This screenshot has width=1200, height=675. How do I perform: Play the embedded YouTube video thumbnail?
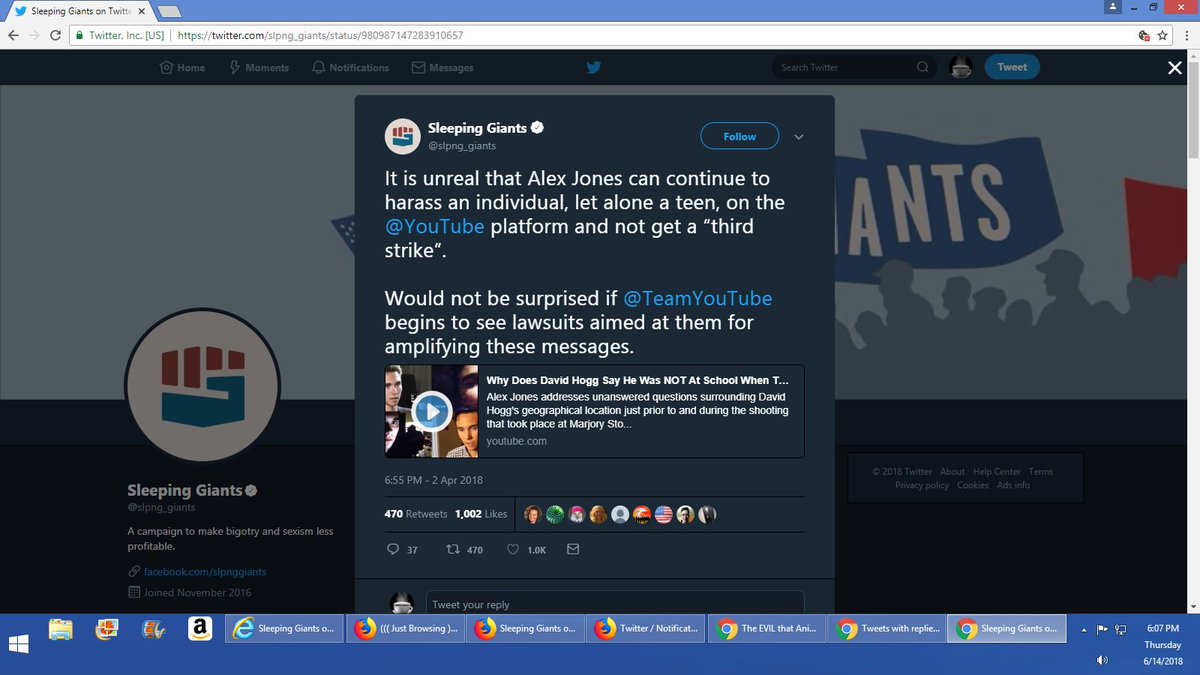point(432,411)
